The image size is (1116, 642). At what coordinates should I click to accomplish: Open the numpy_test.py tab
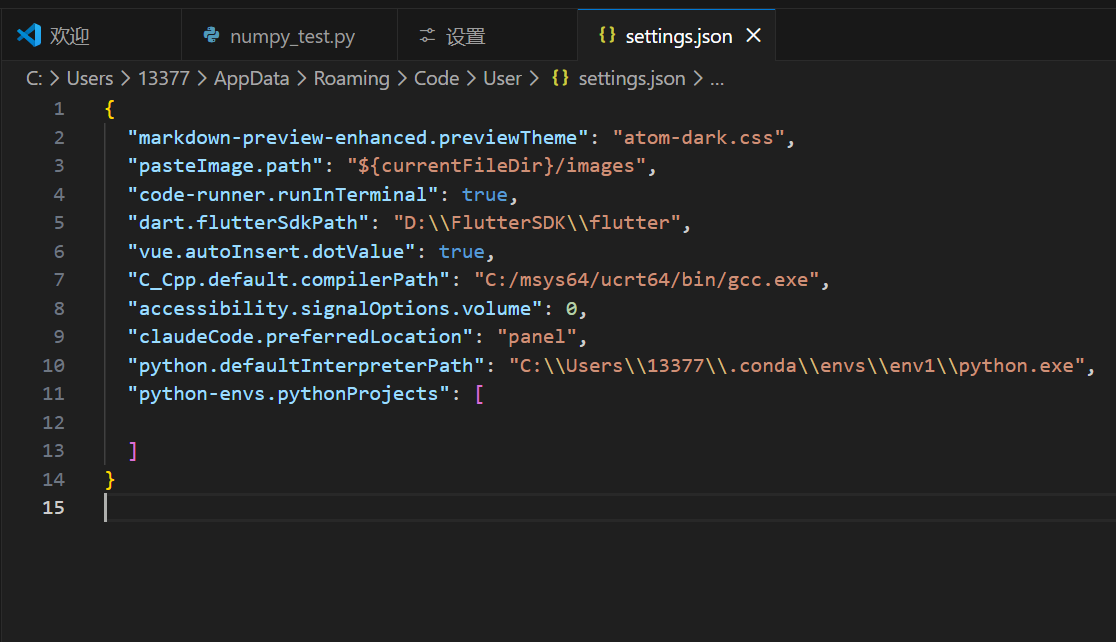click(289, 36)
